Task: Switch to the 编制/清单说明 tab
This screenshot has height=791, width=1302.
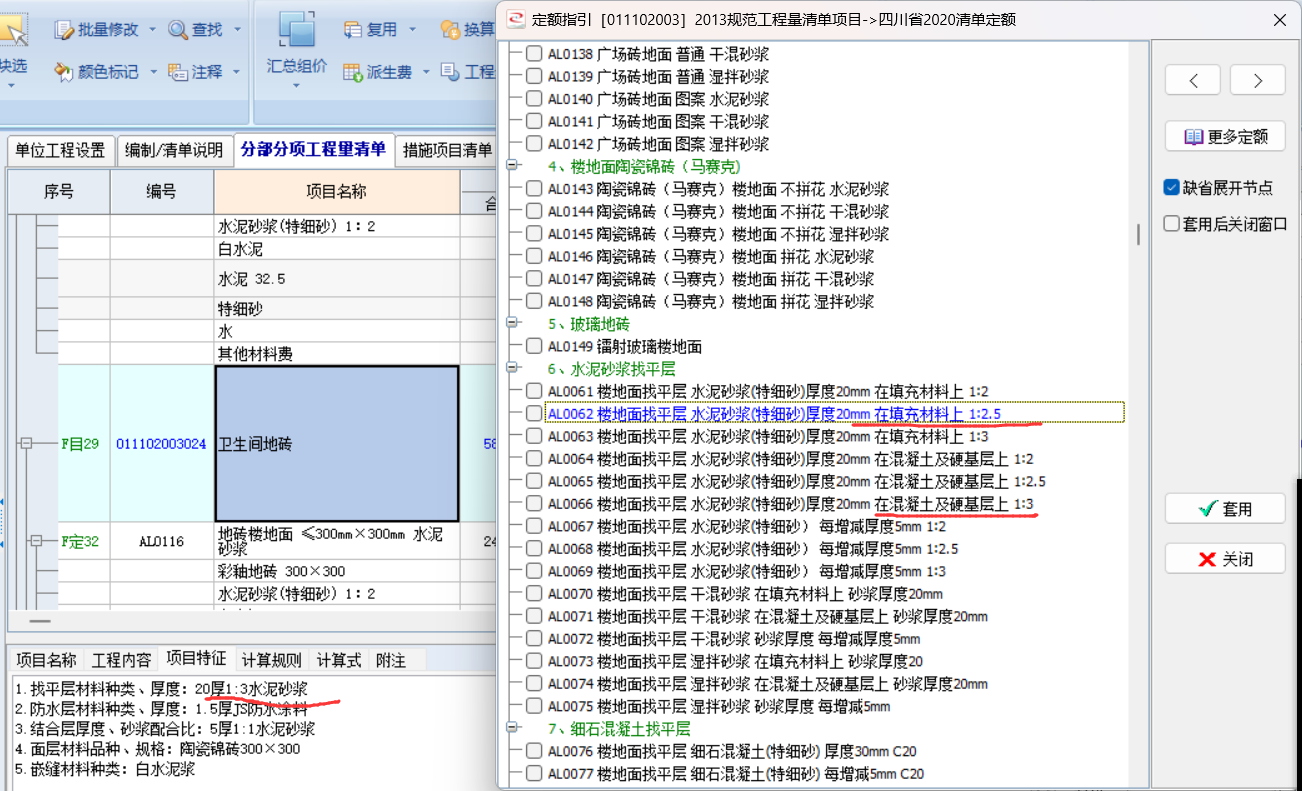Action: [173, 150]
